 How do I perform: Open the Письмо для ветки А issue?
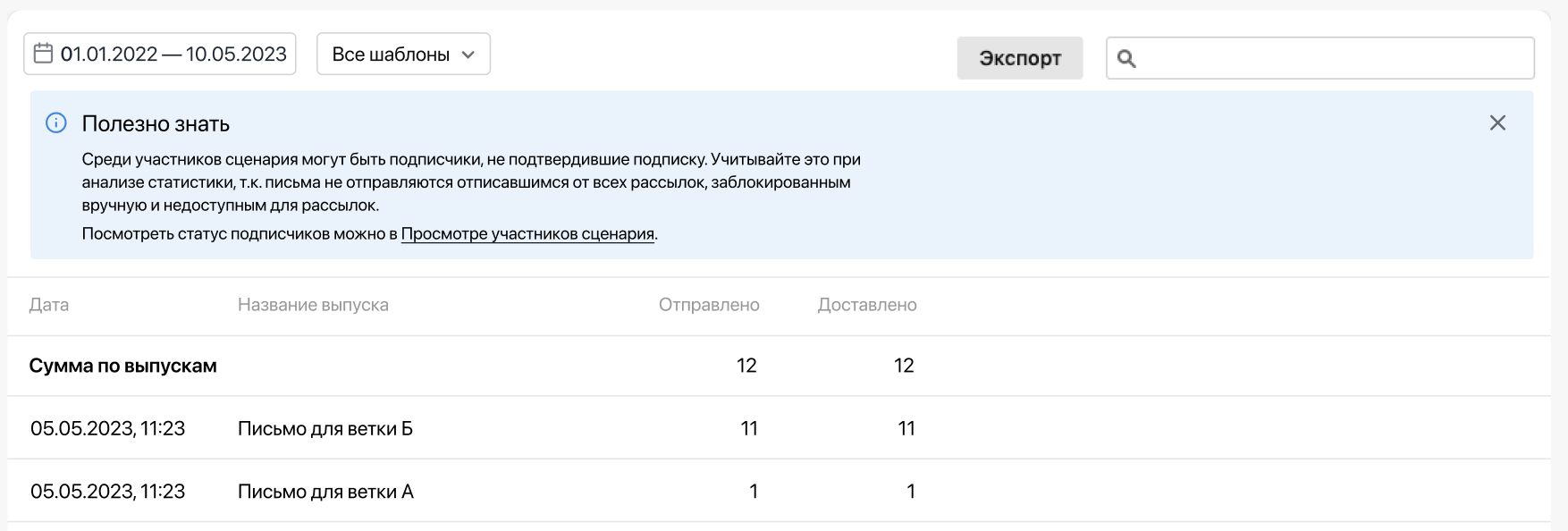[x=325, y=492]
